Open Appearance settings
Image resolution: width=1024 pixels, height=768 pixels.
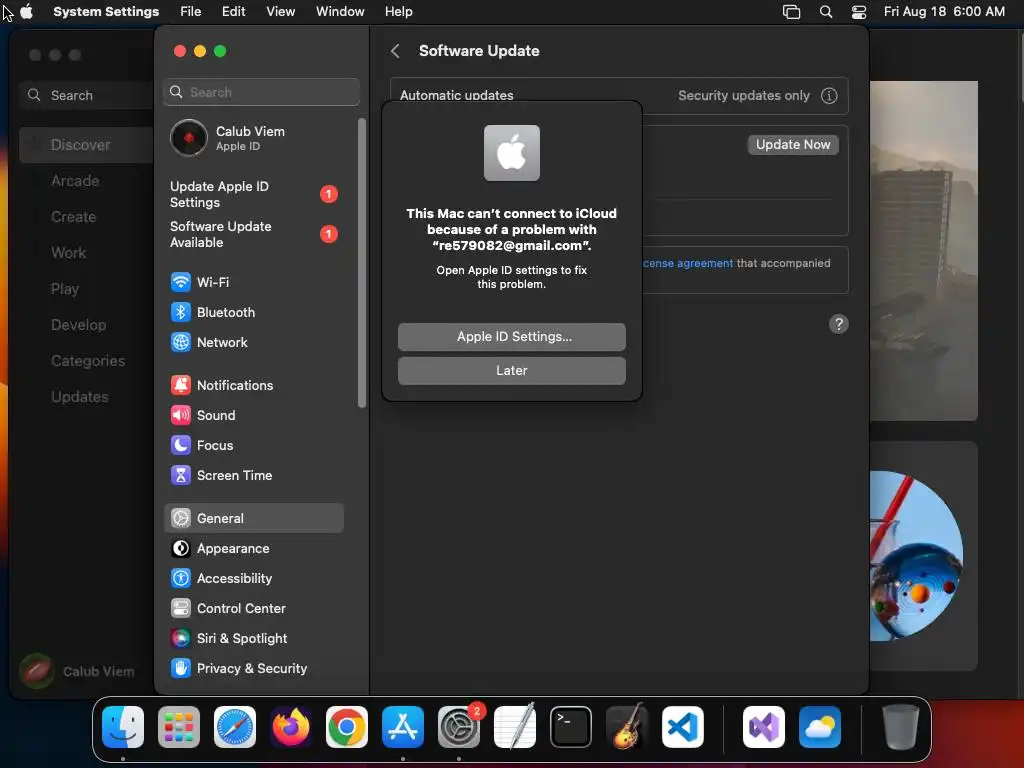tap(253, 549)
